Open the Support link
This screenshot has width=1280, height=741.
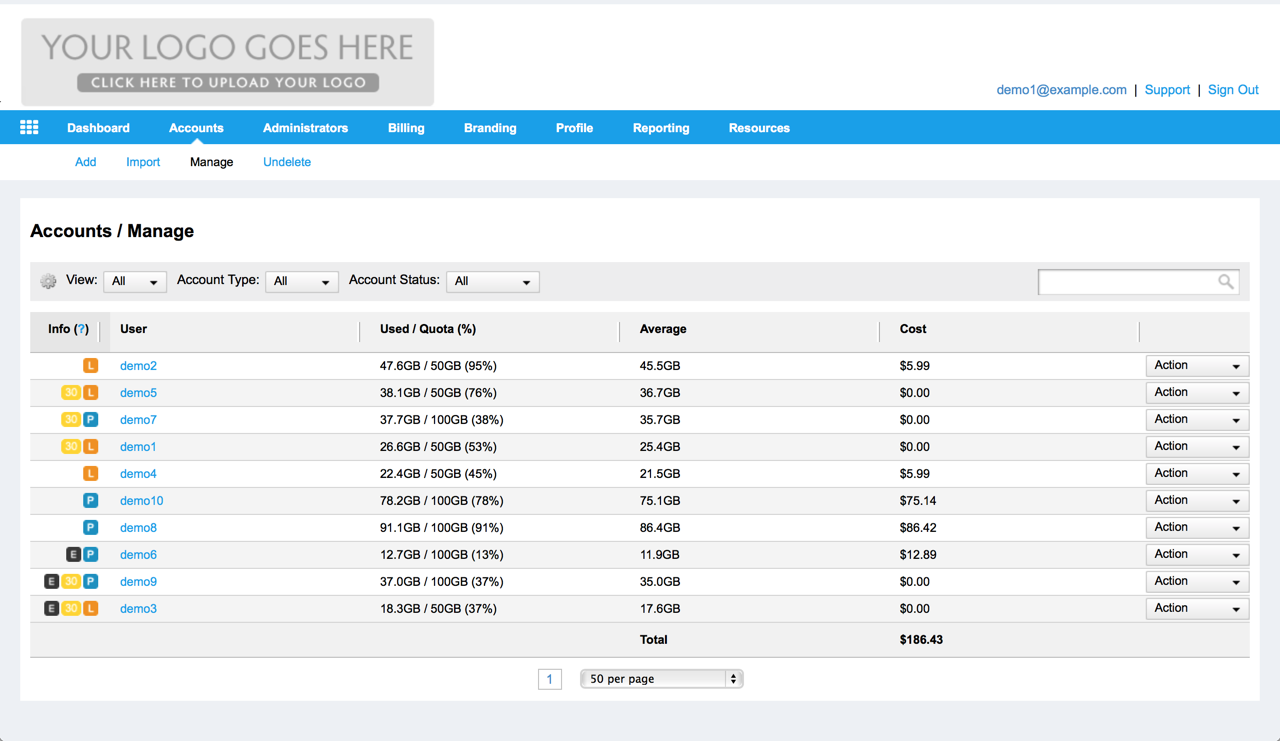click(1167, 90)
